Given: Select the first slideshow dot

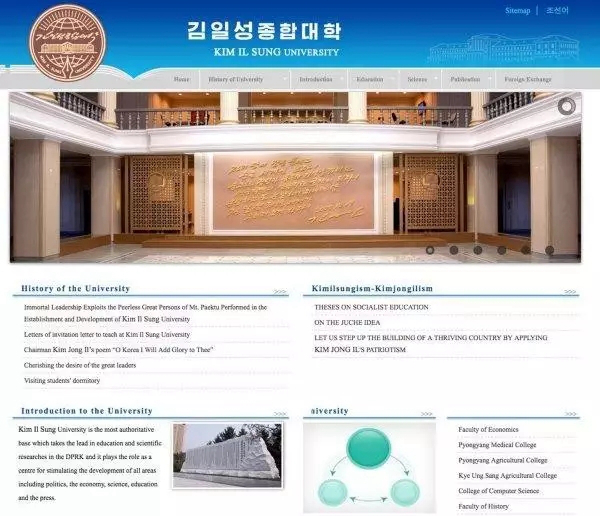Looking at the screenshot, I should coord(430,250).
